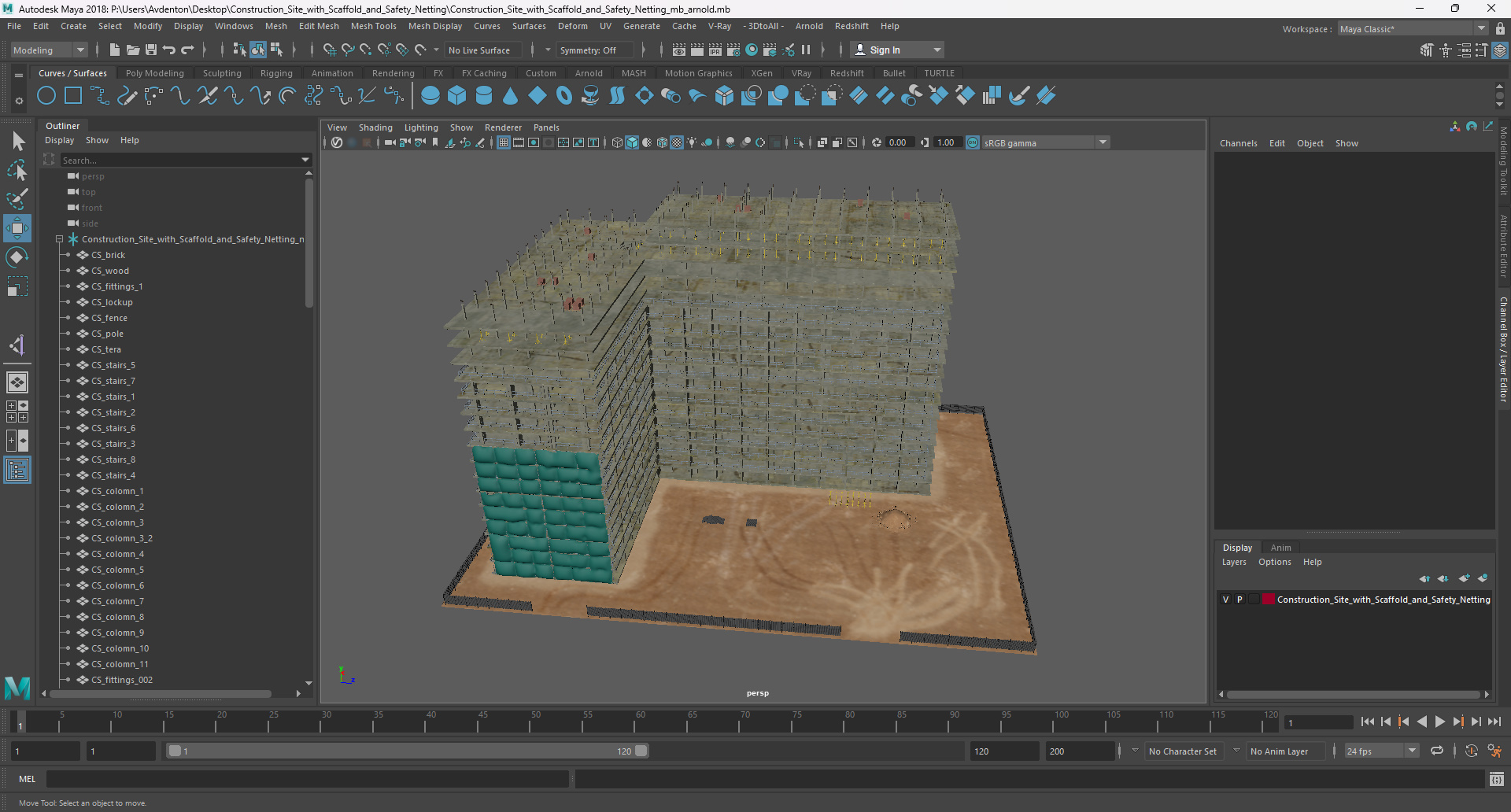
Task: Click the MEL command input field
Action: click(308, 779)
